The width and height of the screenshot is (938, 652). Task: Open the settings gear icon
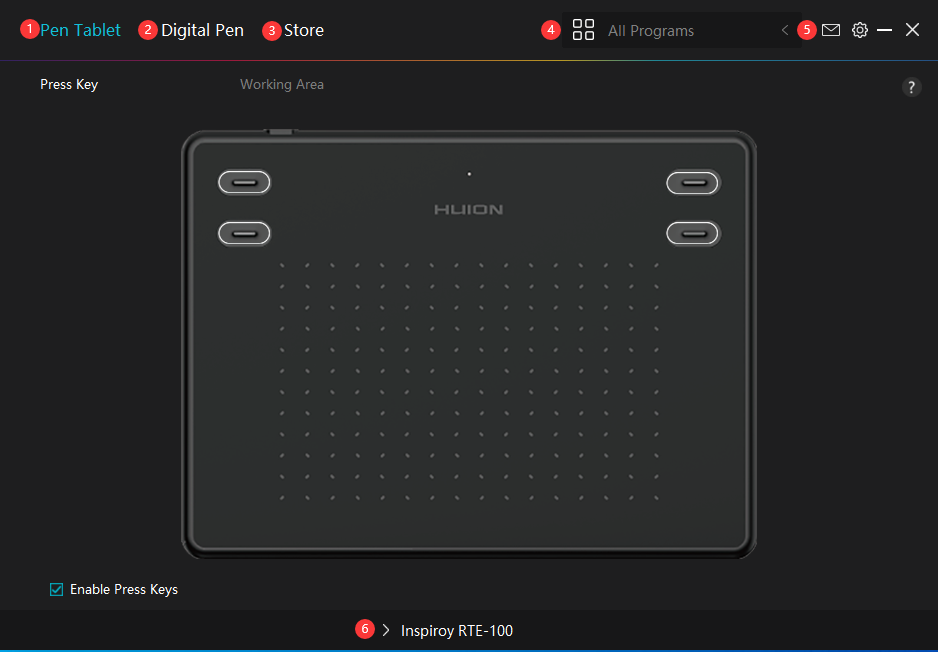click(x=860, y=30)
